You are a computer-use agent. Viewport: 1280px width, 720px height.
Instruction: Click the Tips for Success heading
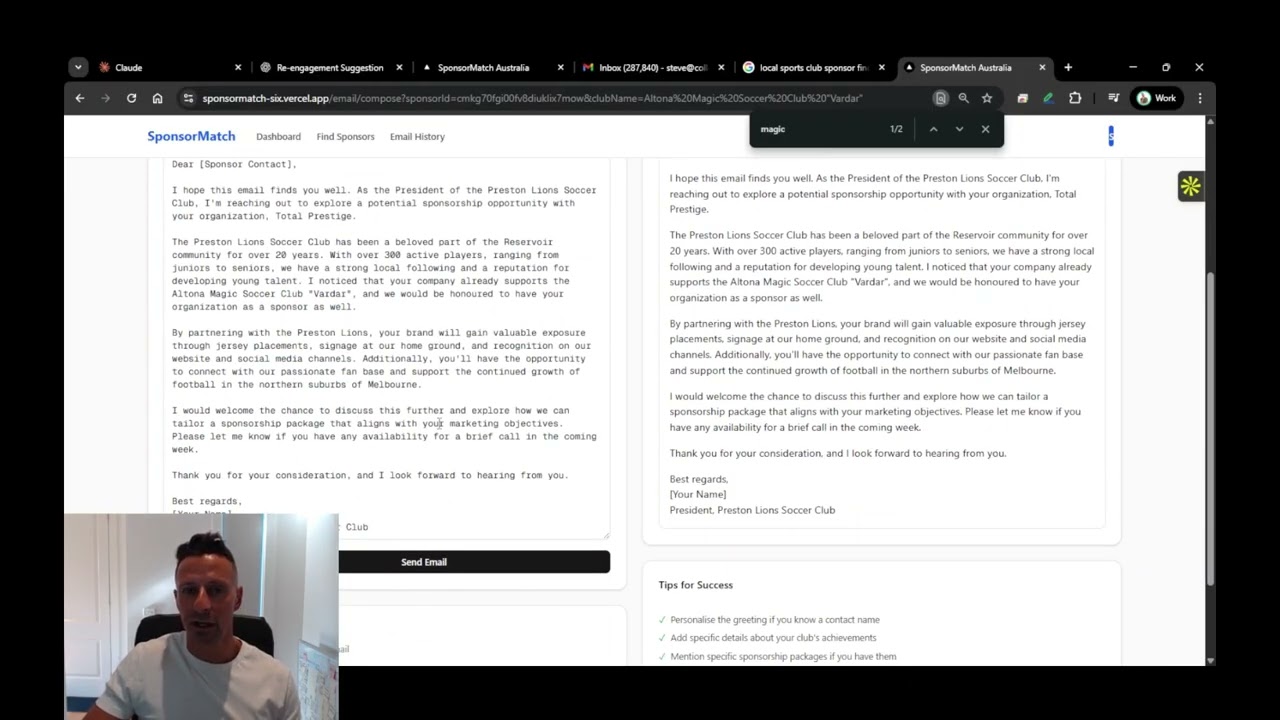(x=695, y=585)
